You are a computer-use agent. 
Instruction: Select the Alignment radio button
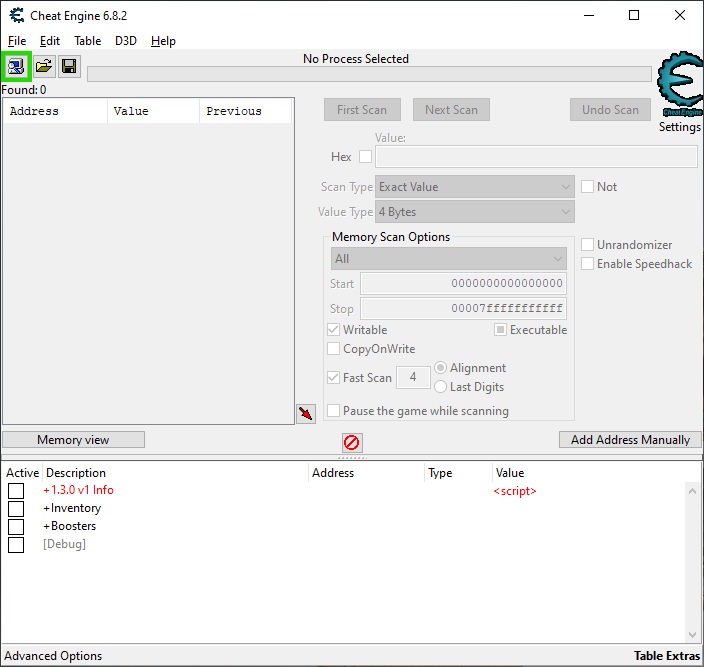coord(440,368)
